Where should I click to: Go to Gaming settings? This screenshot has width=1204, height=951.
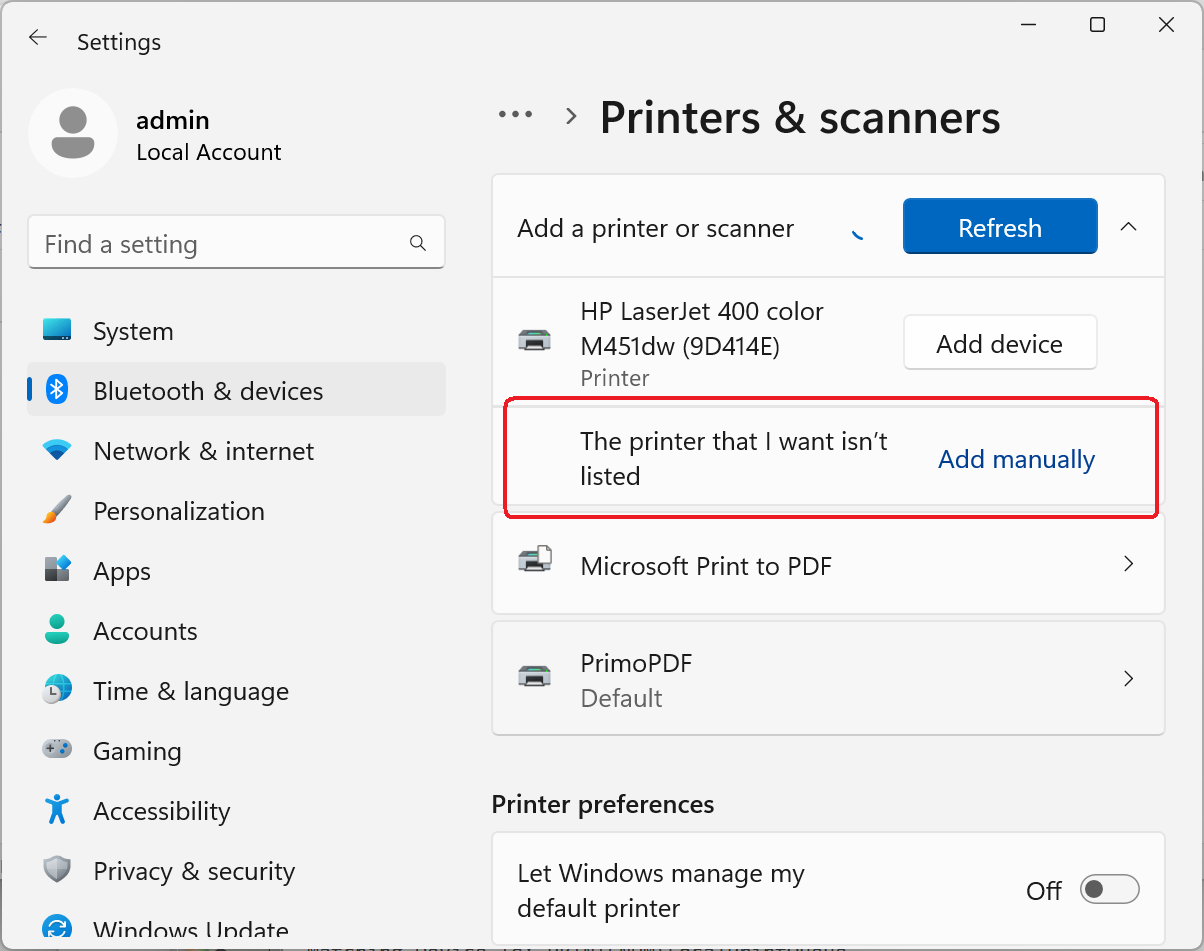point(236,751)
